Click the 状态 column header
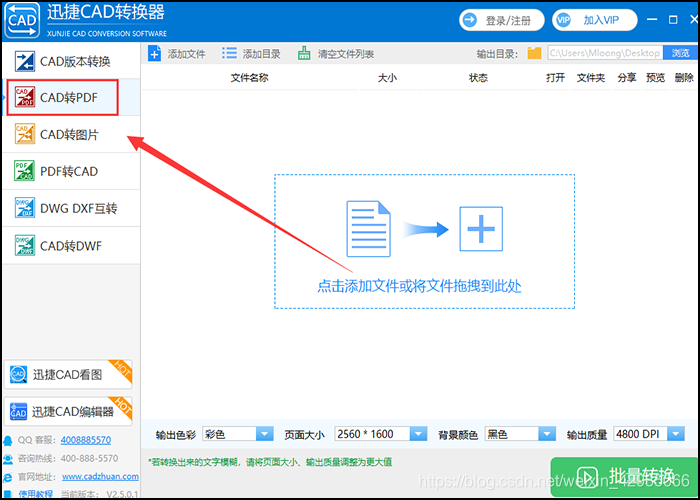 point(478,78)
